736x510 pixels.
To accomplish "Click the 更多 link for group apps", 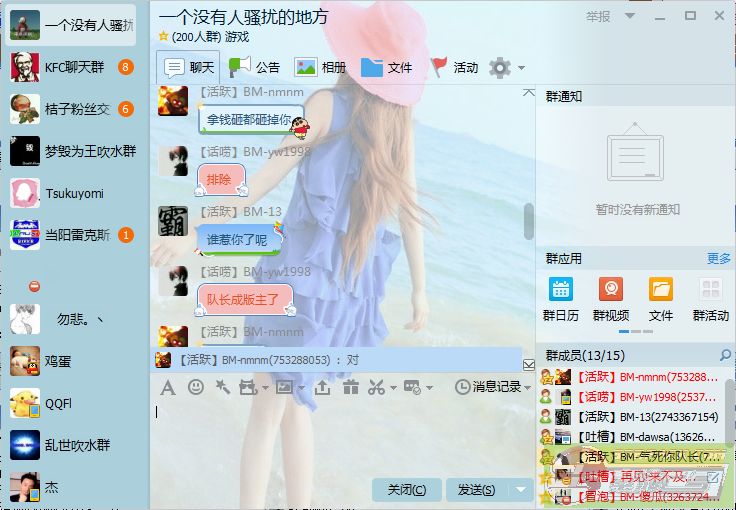I will point(718,258).
